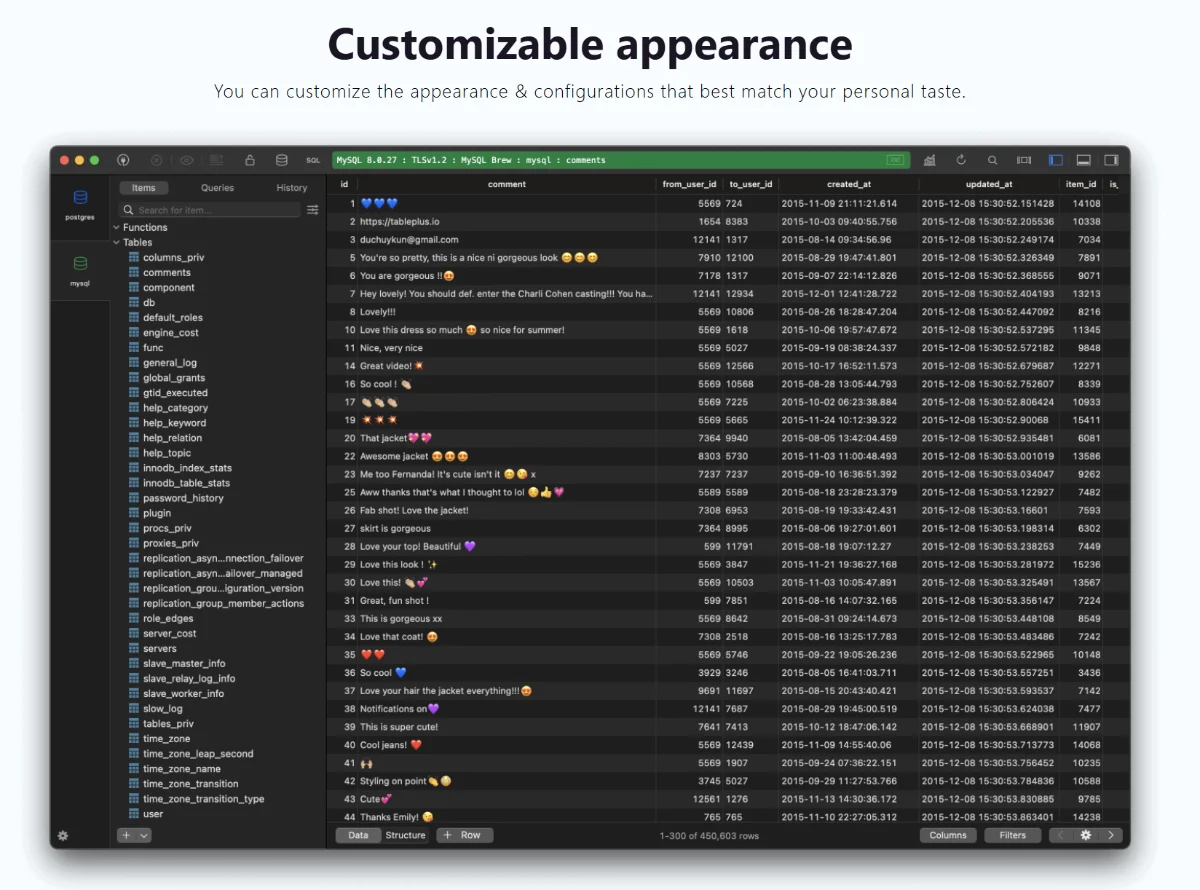This screenshot has width=1200, height=890.
Task: Click the lock icon in the toolbar
Action: tap(250, 159)
